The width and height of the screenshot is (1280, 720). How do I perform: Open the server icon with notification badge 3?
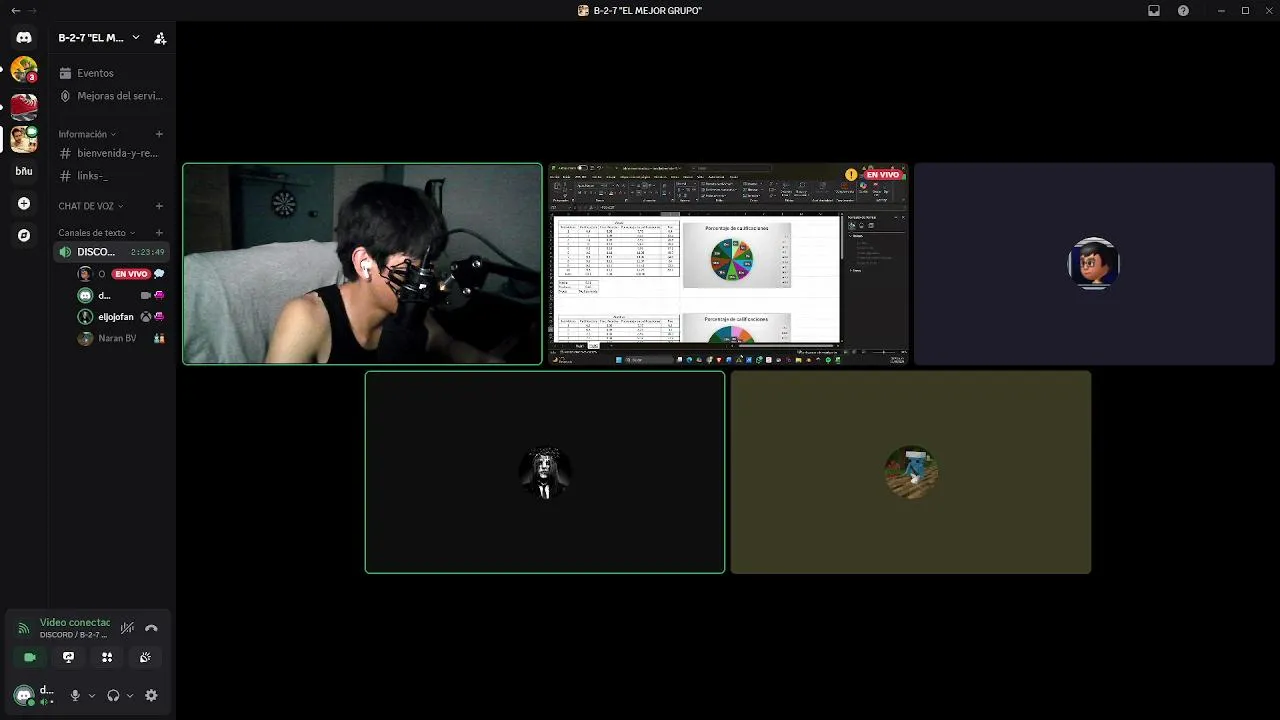tap(24, 70)
